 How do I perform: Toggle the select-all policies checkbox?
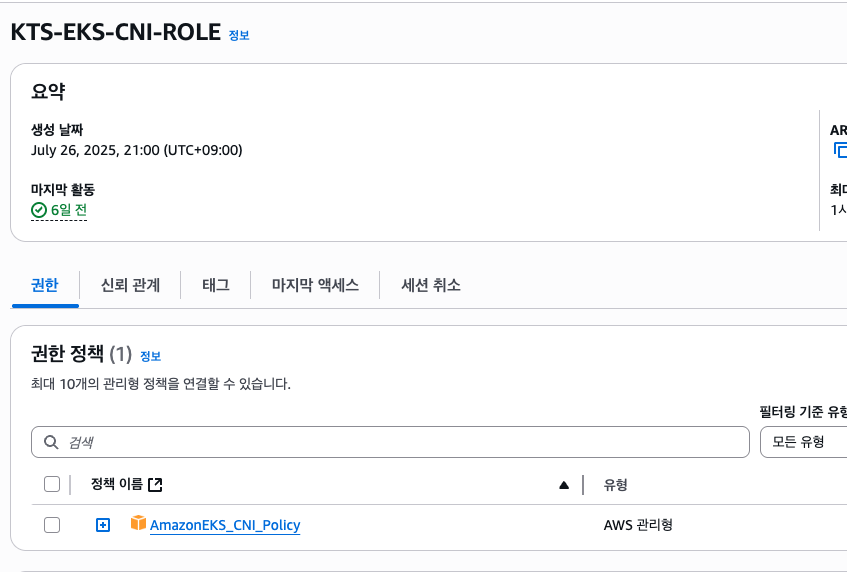(x=52, y=484)
